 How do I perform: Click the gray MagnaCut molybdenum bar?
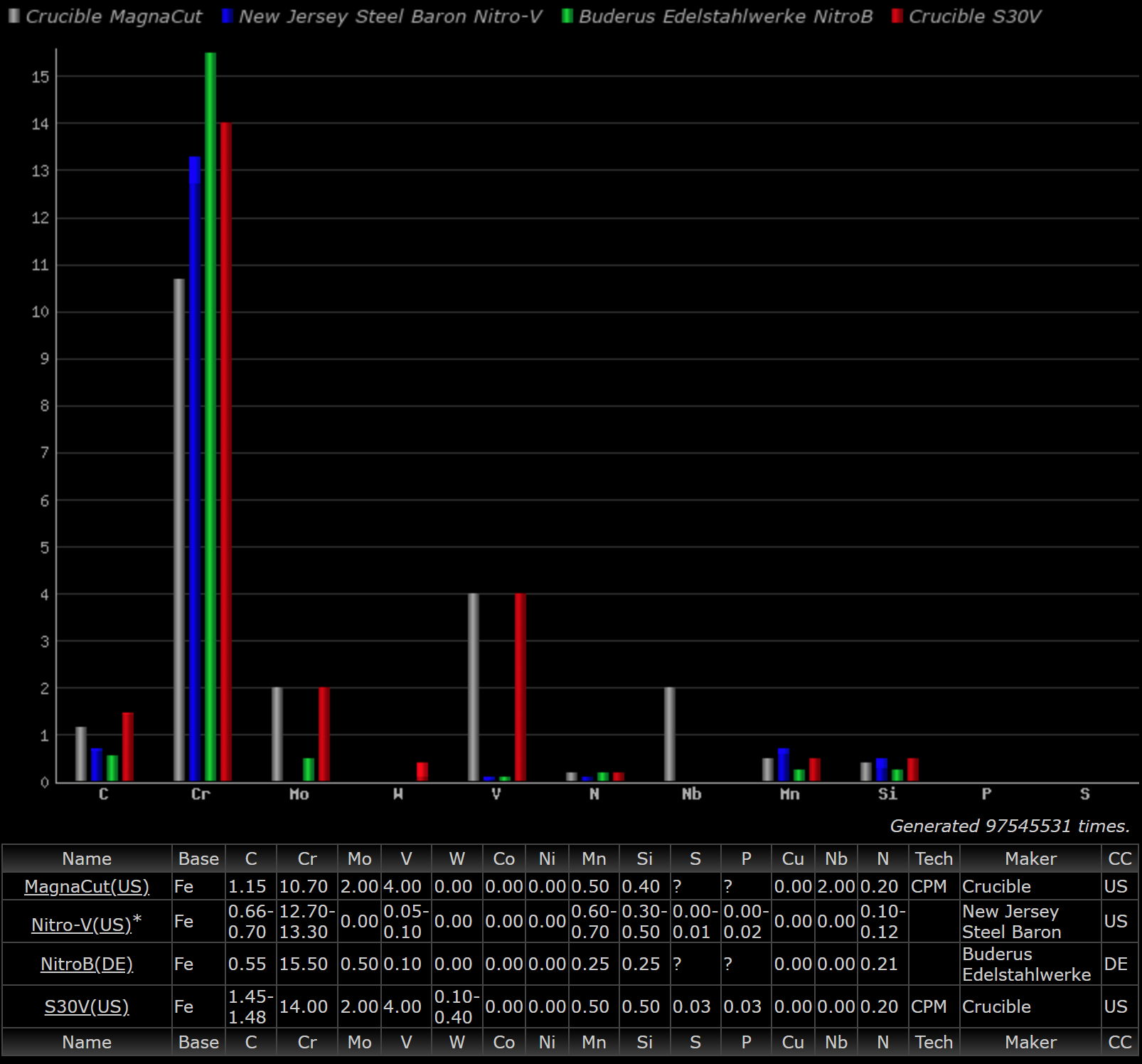pos(277,734)
